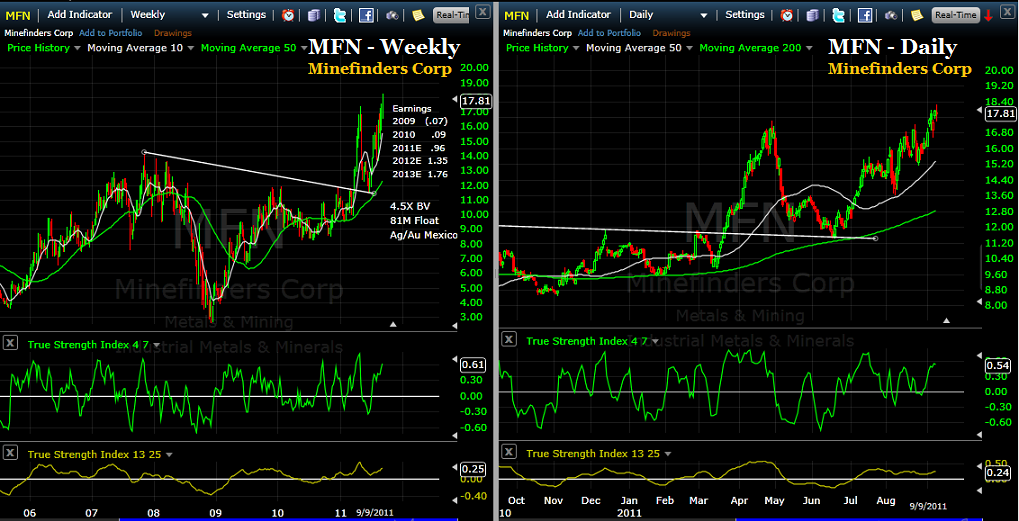Open the sticky note icon in Daily chart
Screen dimensions: 1019x521
(x=916, y=15)
